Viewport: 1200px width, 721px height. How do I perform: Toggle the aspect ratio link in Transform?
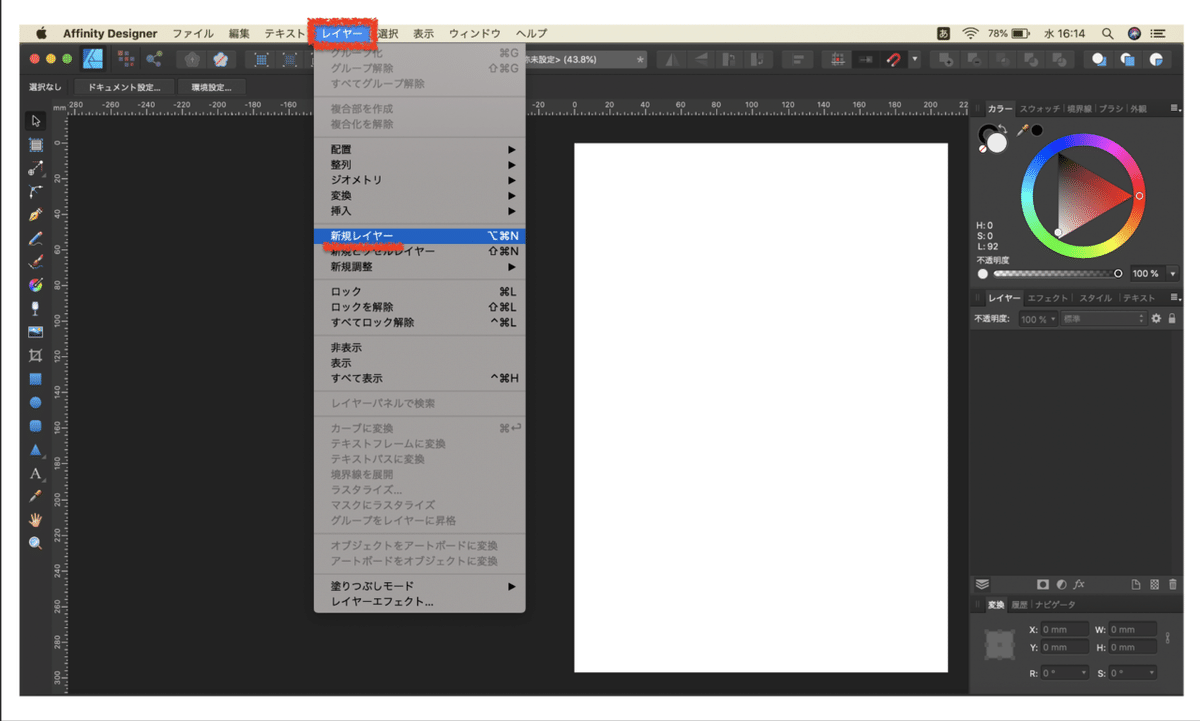click(x=1167, y=637)
